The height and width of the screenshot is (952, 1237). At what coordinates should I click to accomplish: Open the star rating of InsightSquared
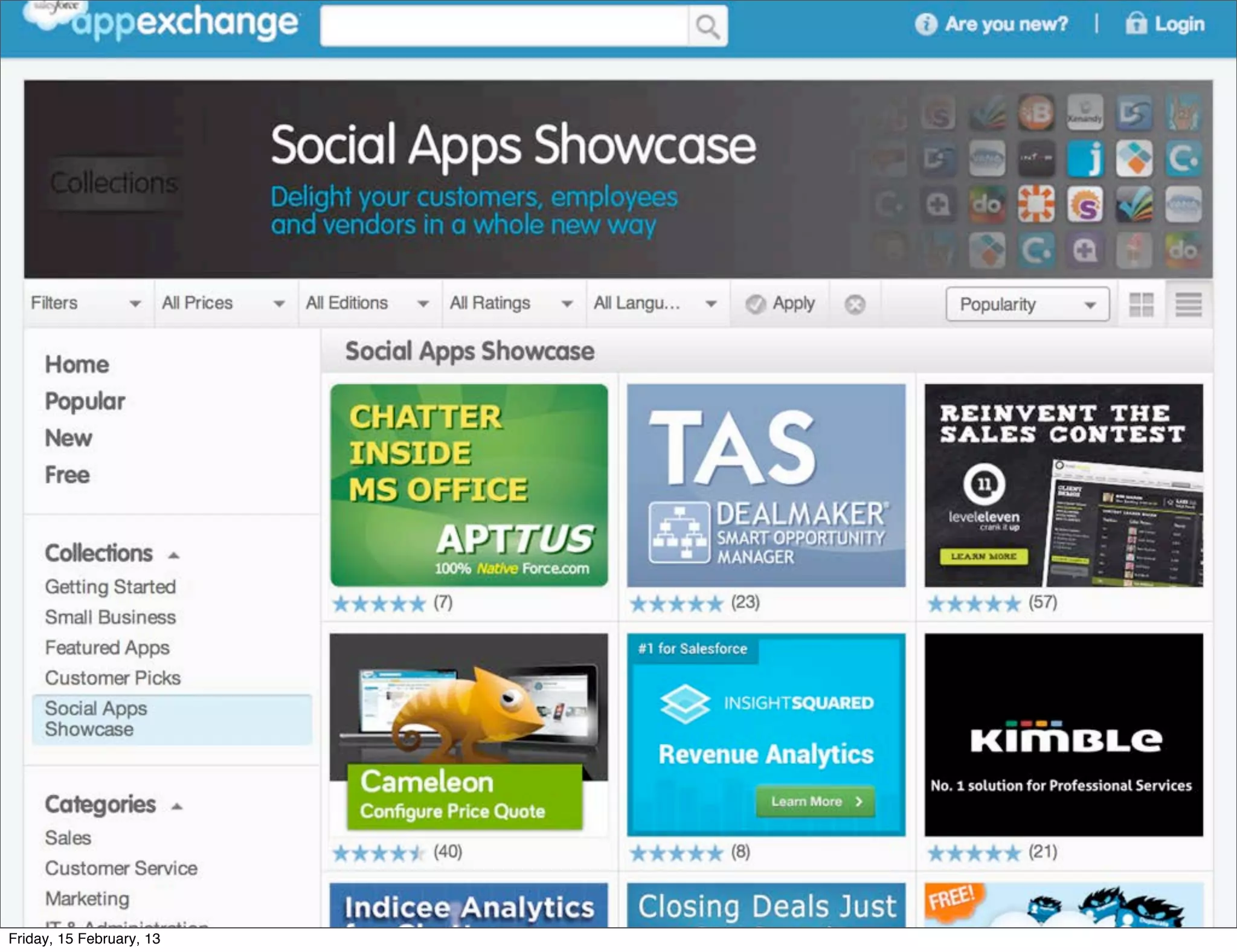tap(676, 852)
